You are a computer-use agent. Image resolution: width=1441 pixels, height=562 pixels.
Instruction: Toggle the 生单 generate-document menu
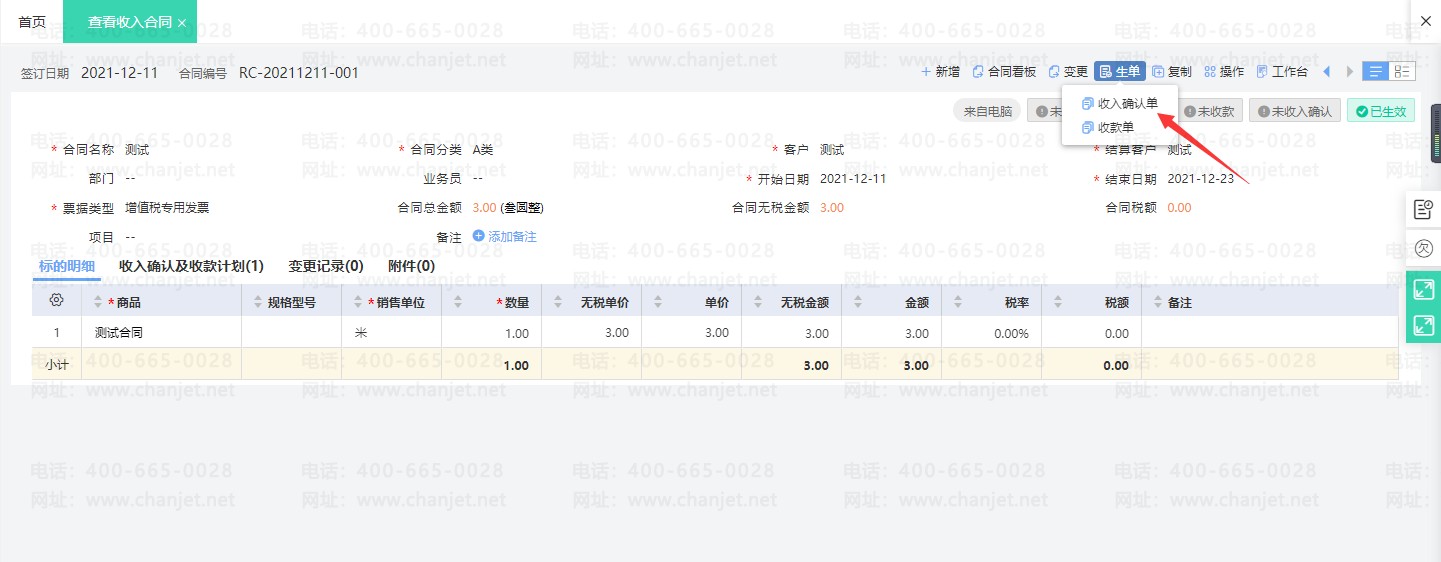(x=1119, y=72)
